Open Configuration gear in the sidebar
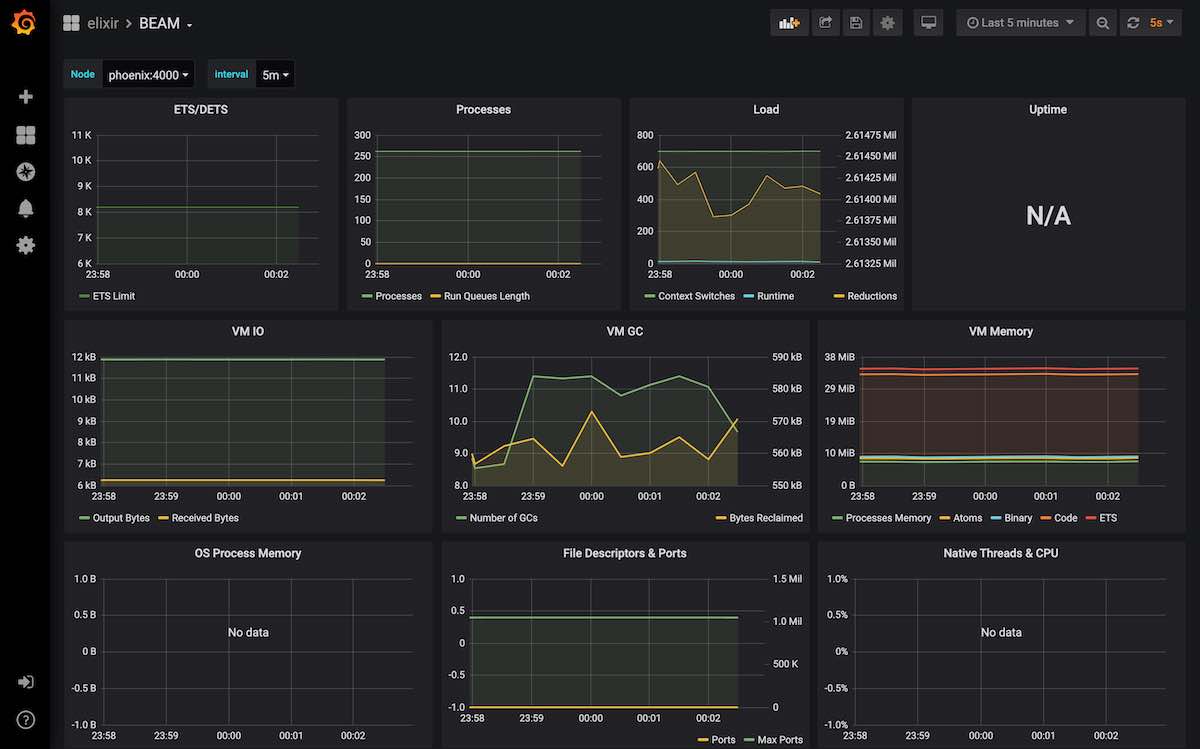Viewport: 1200px width, 749px height. coord(26,245)
